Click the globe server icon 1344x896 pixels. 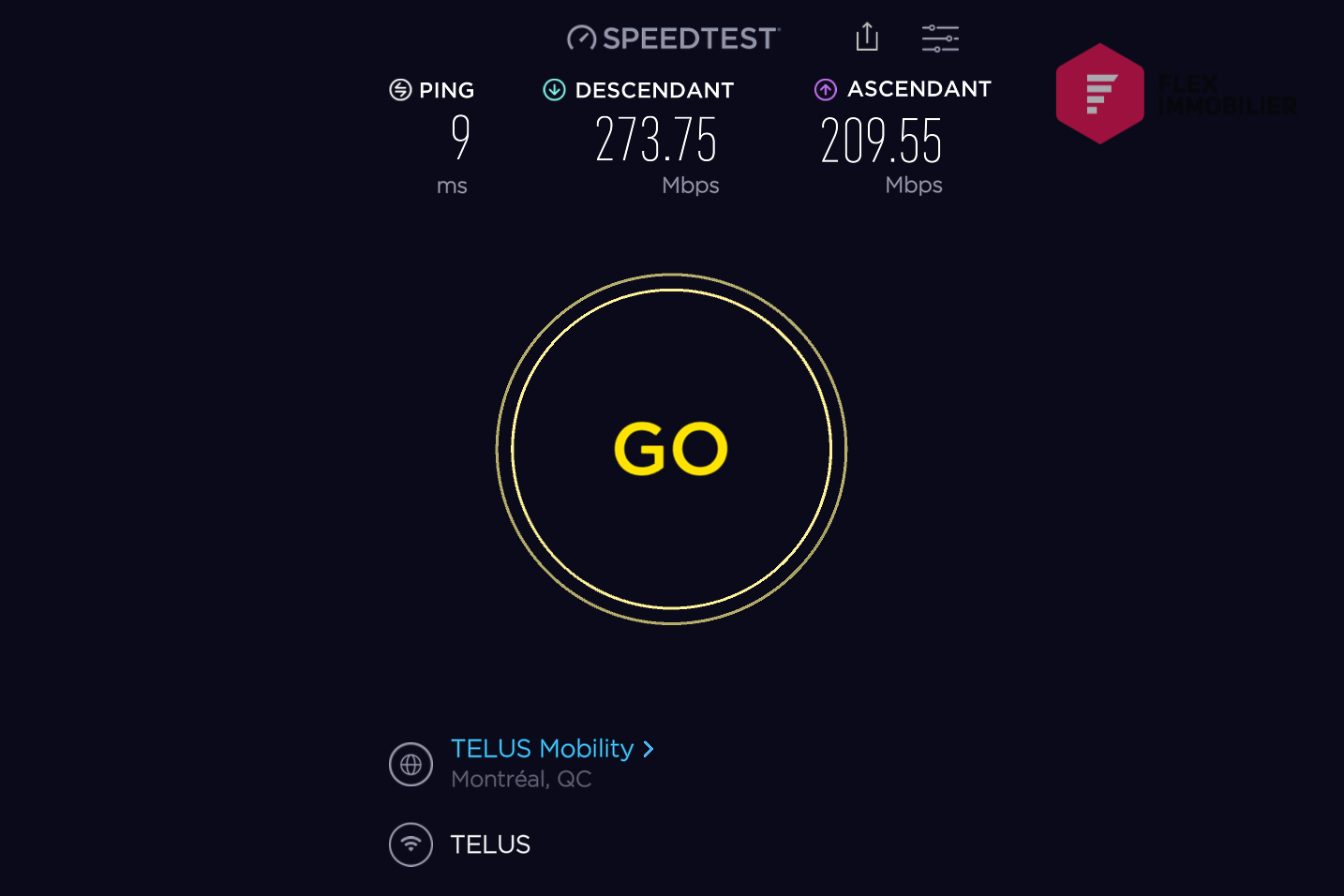click(411, 765)
